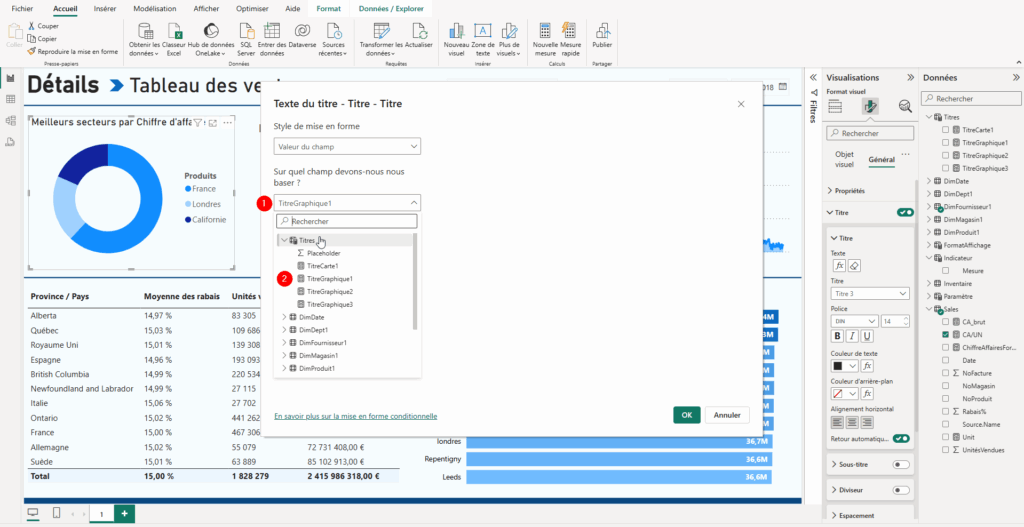Open Sources récentes
Image resolution: width=1024 pixels, height=527 pixels.
(x=333, y=39)
